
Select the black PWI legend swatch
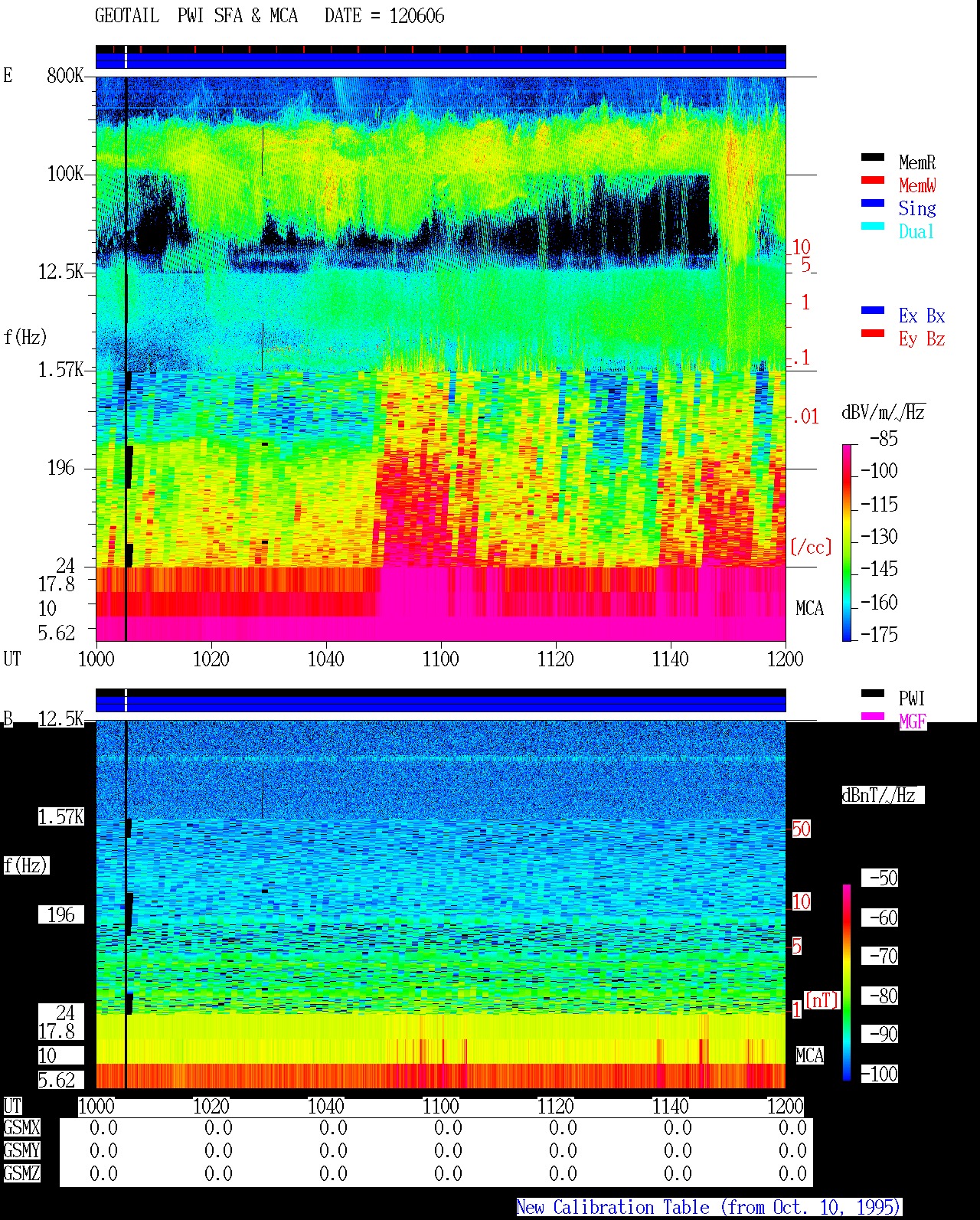coord(873,694)
